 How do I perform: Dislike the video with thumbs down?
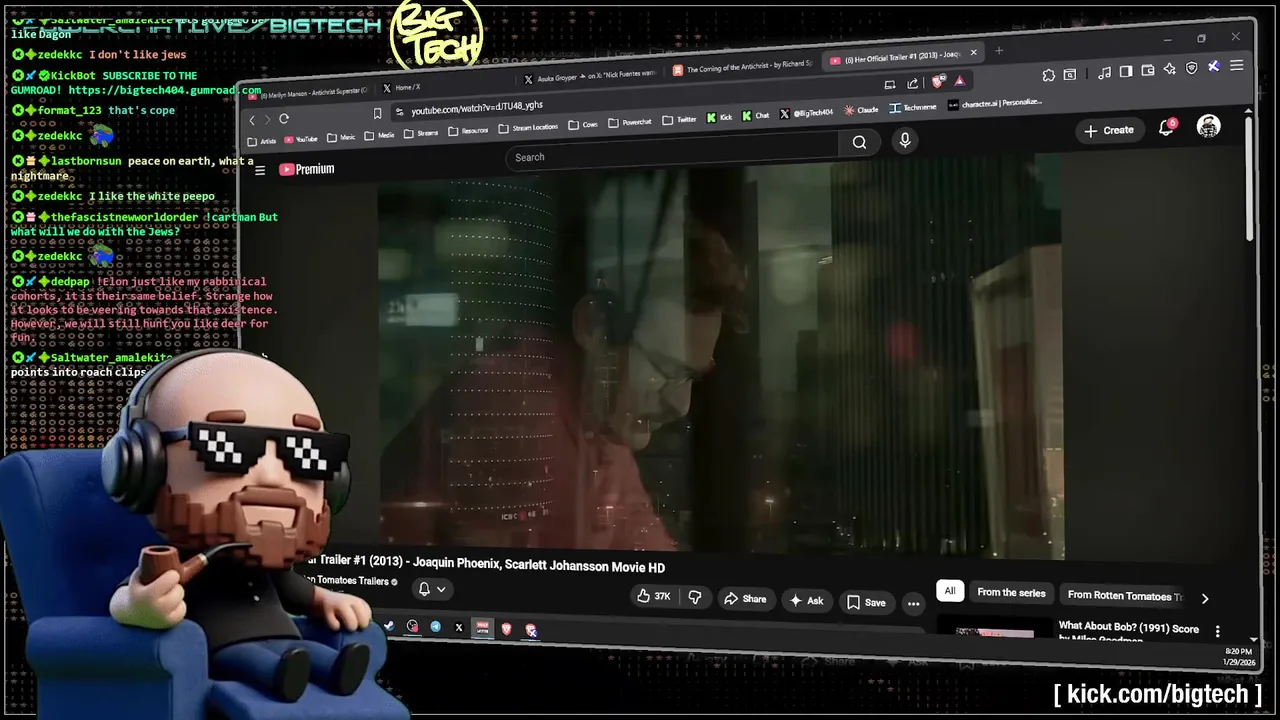coord(695,597)
